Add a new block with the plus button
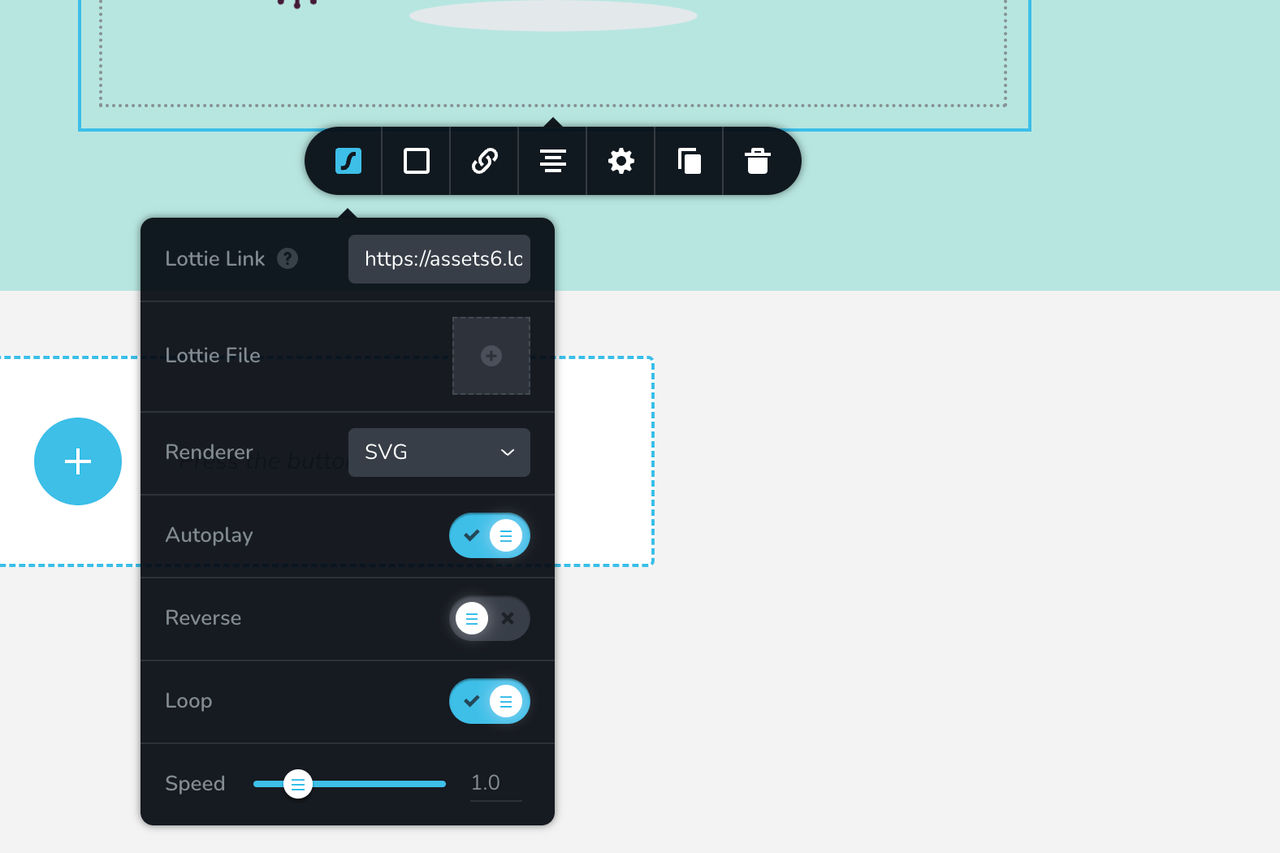The width and height of the screenshot is (1280, 853). coord(78,461)
